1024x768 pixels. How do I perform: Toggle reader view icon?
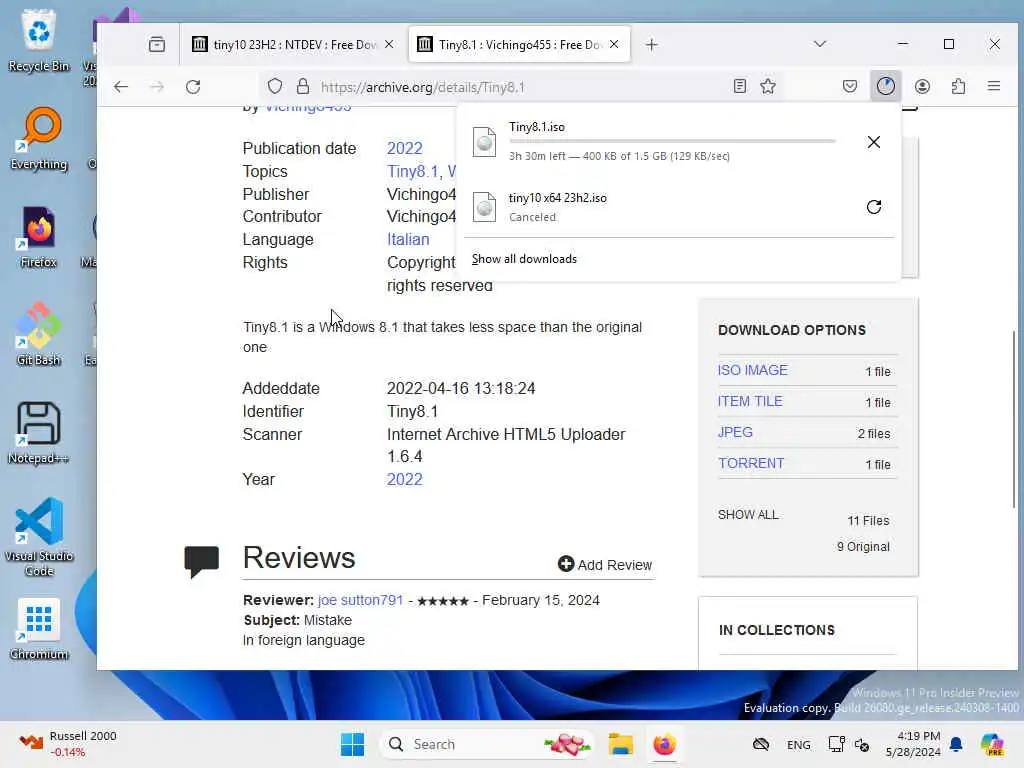(x=739, y=86)
